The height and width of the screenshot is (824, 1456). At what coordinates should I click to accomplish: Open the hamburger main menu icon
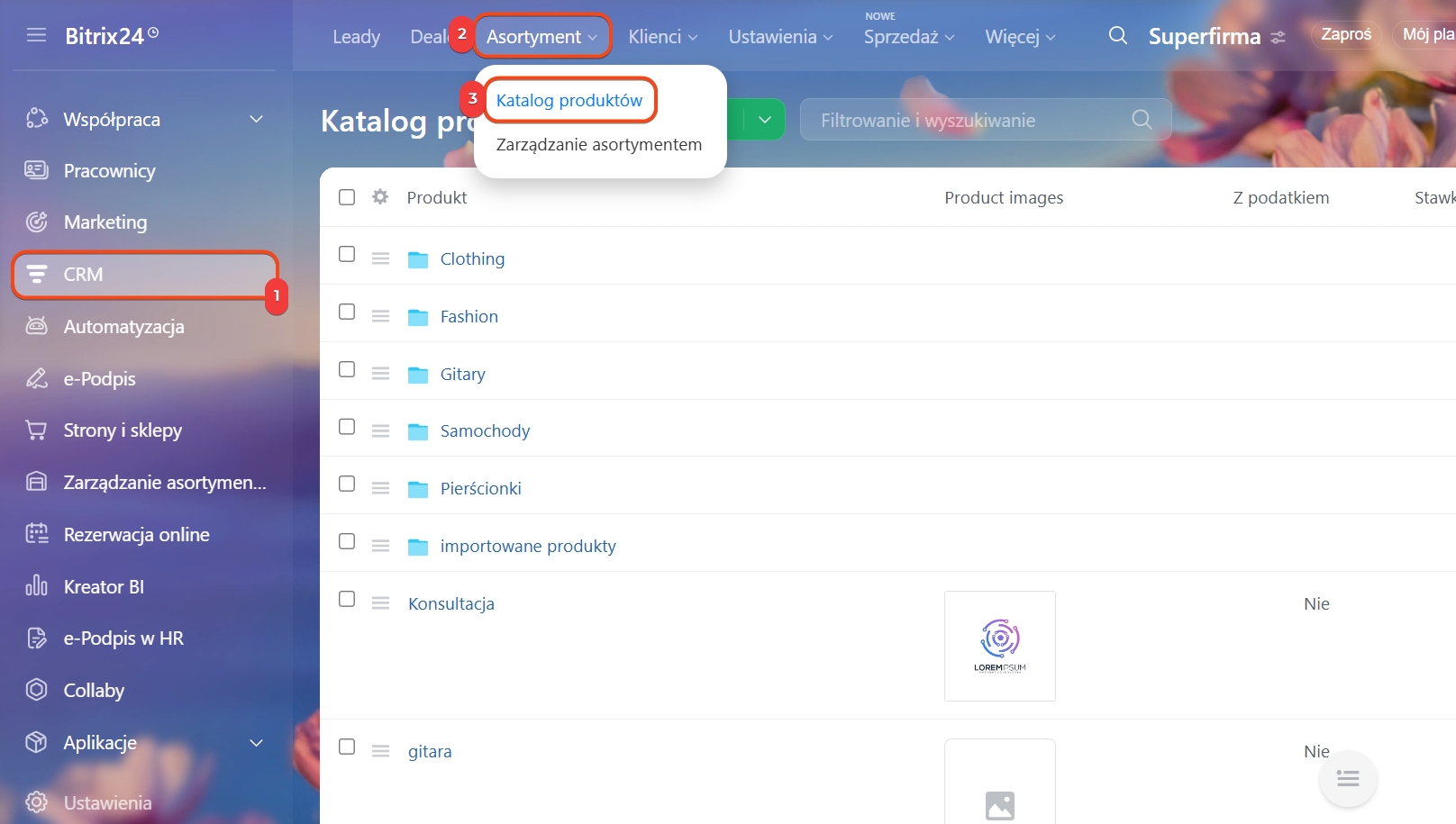[x=36, y=35]
